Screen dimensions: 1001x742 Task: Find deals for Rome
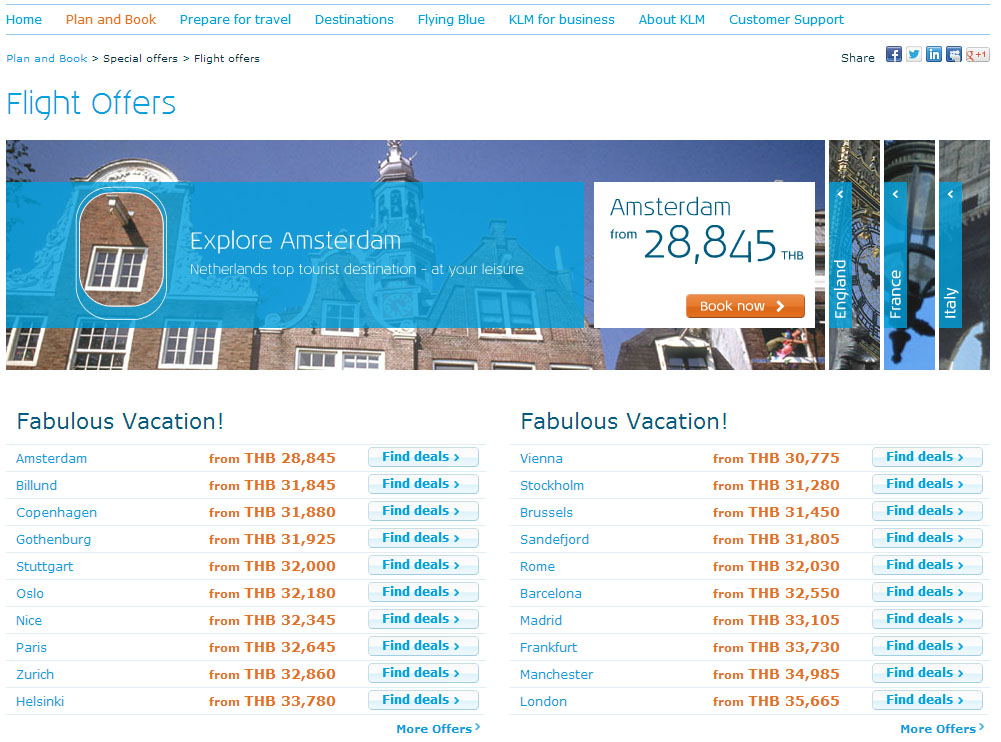tap(927, 565)
